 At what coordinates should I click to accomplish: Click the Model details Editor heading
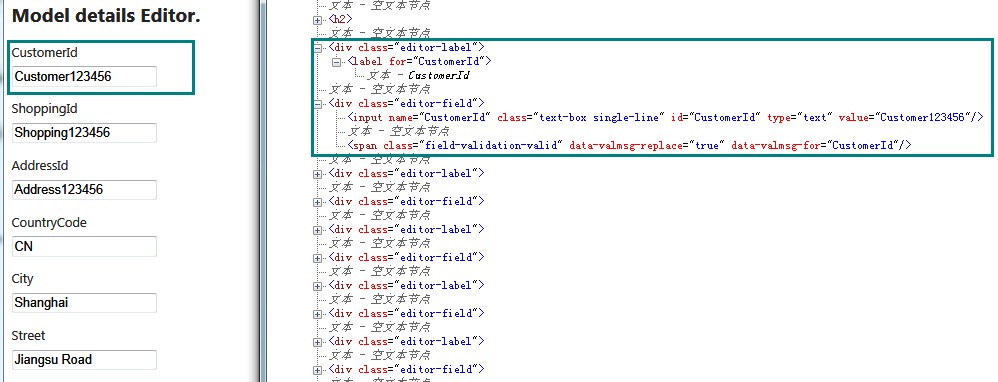point(106,16)
